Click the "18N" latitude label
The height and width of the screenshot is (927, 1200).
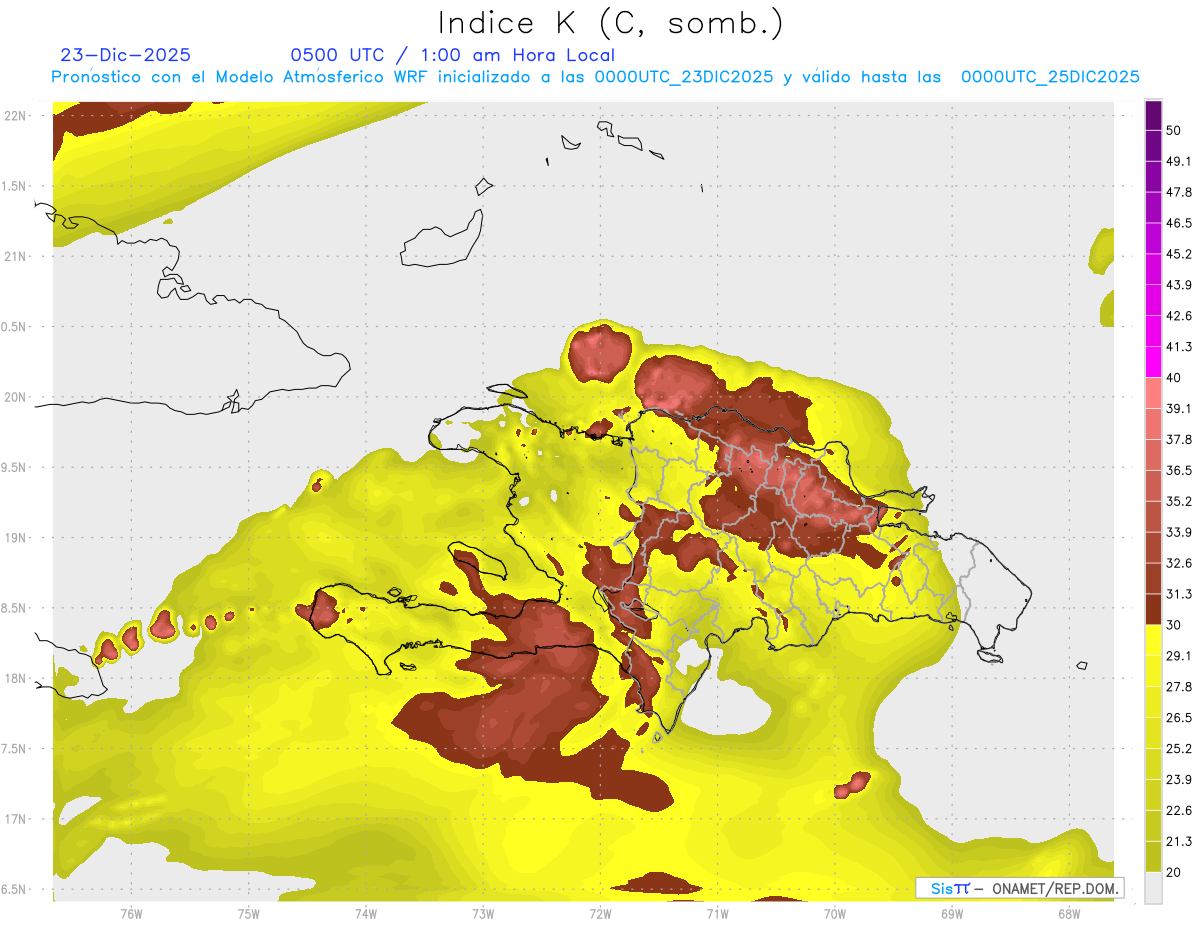pyautogui.click(x=14, y=679)
